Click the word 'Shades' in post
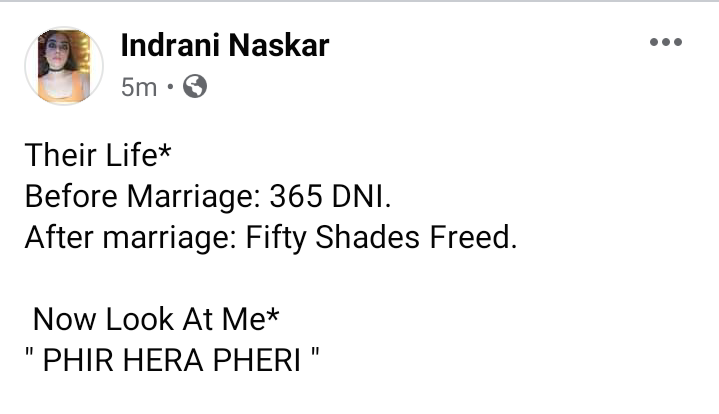Screen dimensions: 719x414 click(367, 237)
